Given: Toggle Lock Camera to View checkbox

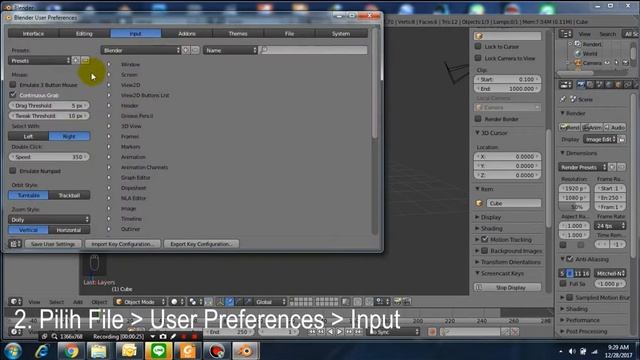Looking at the screenshot, I should (478, 58).
